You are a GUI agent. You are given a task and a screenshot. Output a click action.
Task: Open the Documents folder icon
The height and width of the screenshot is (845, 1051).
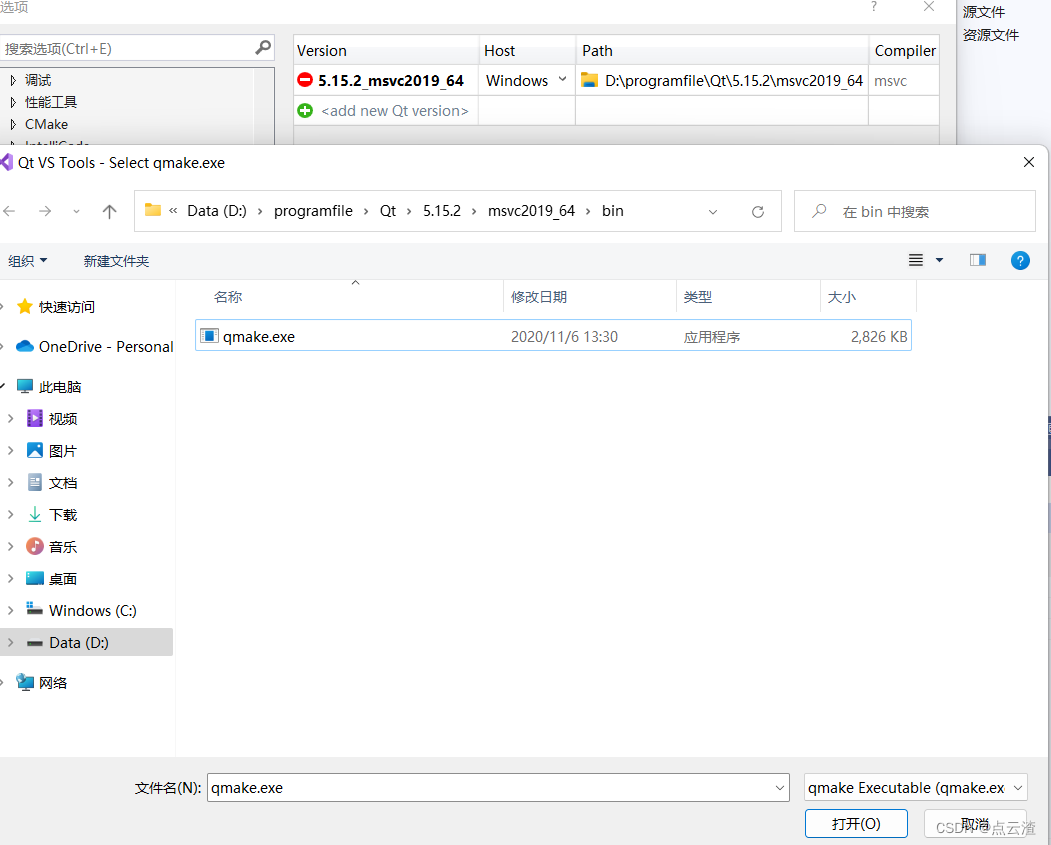(x=35, y=482)
